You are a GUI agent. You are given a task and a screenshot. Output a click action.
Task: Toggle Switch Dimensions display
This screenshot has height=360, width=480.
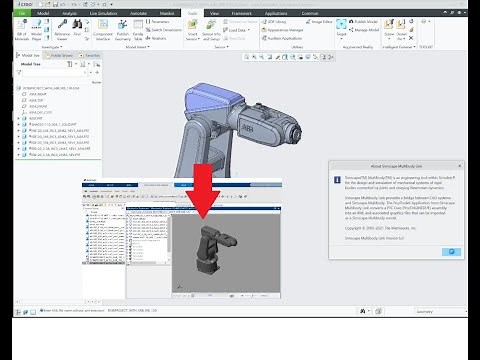(163, 30)
